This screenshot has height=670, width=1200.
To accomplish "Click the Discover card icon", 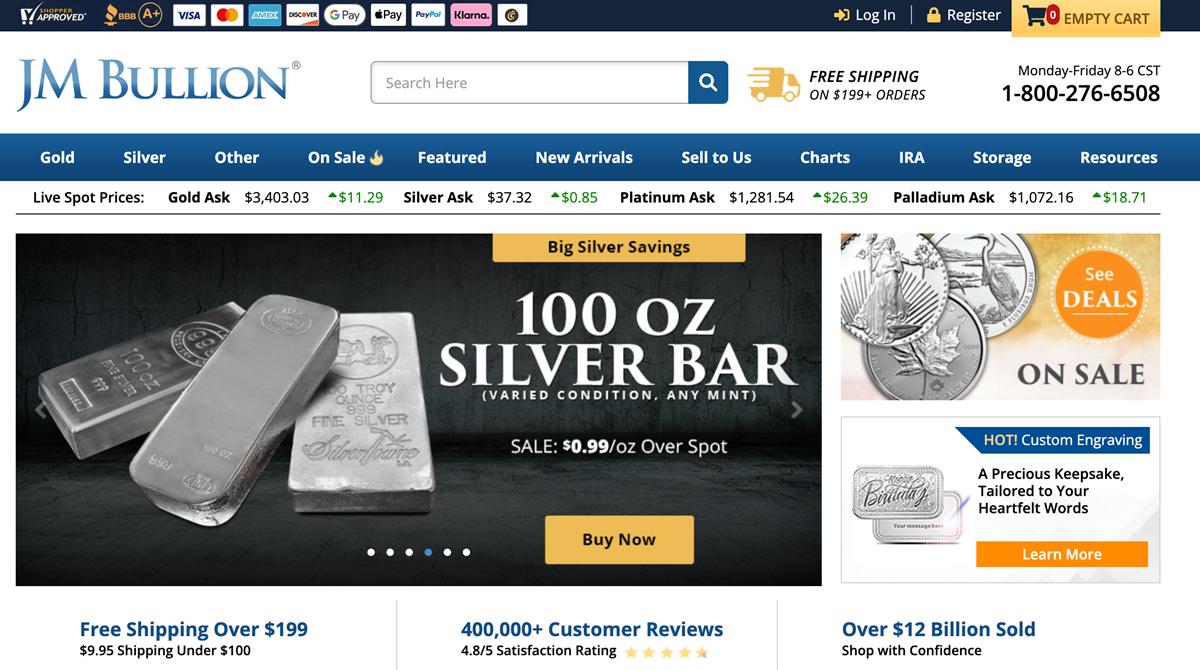I will [x=302, y=15].
